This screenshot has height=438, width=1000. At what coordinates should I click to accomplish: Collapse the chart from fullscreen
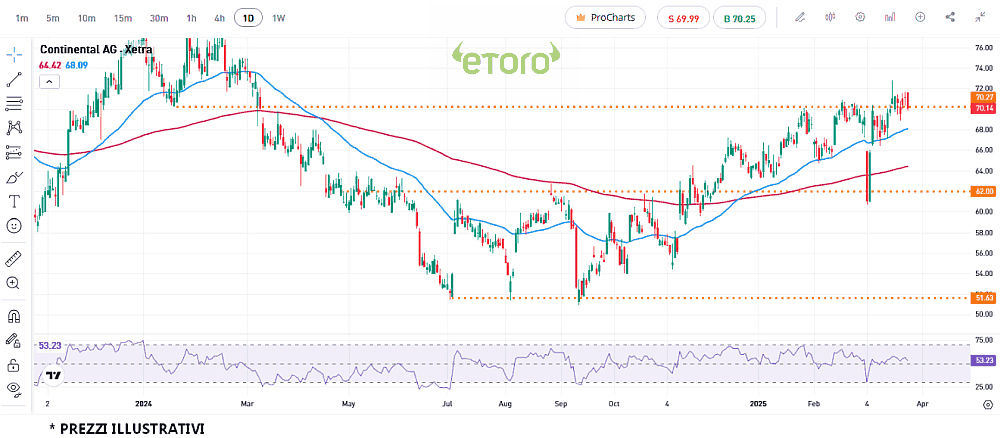(980, 17)
